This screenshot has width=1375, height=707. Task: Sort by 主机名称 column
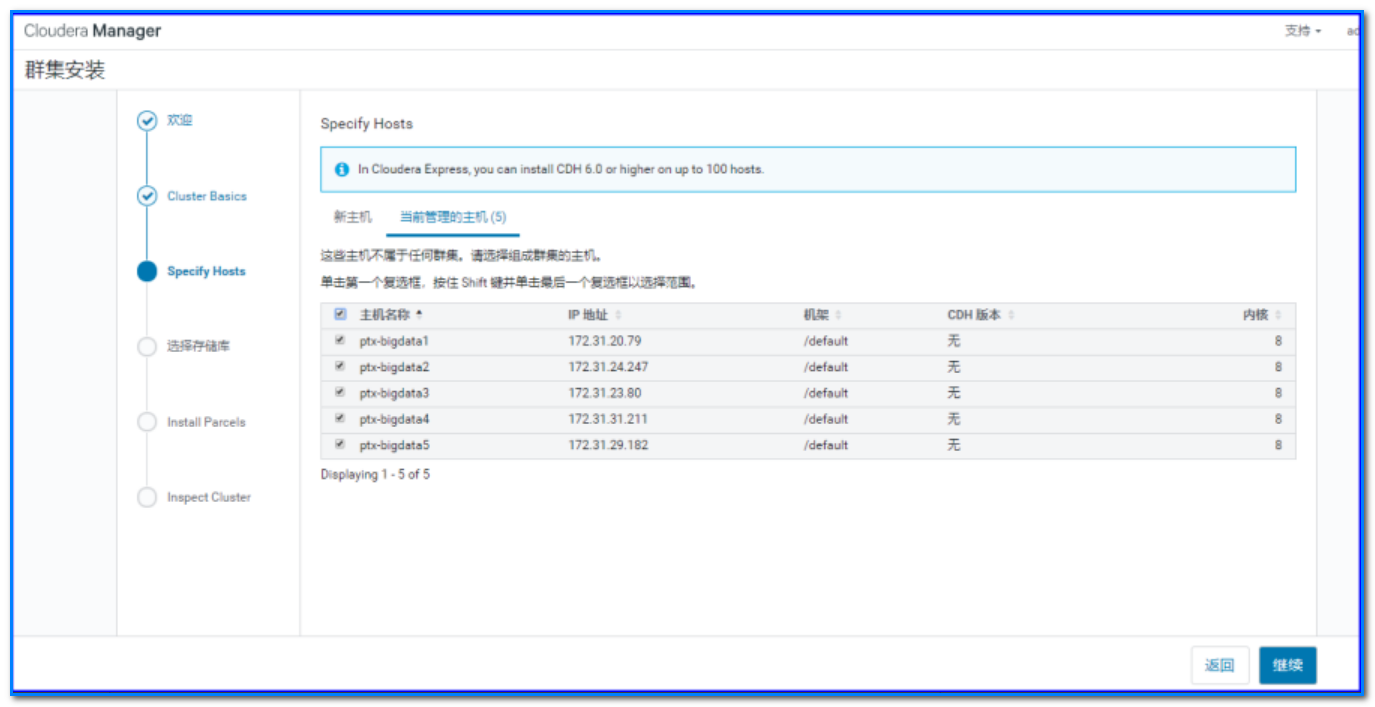(391, 315)
